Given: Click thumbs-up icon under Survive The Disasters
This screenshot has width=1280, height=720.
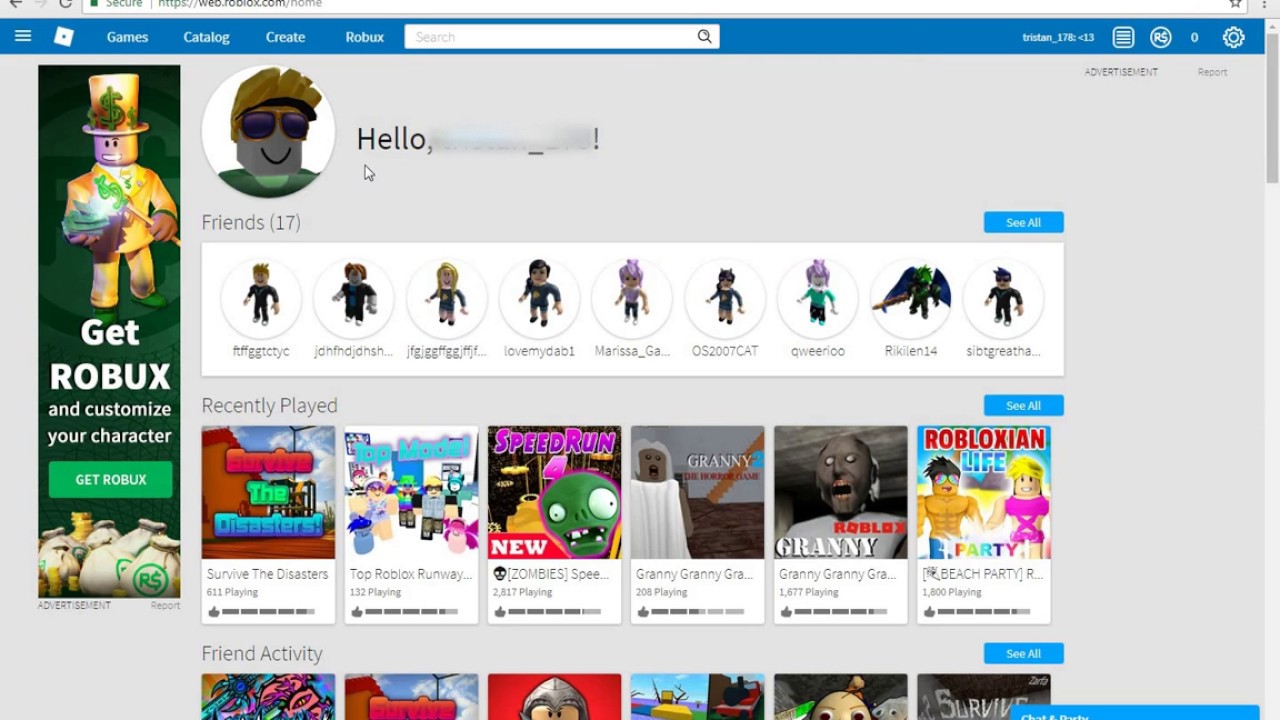Looking at the screenshot, I should [x=213, y=612].
